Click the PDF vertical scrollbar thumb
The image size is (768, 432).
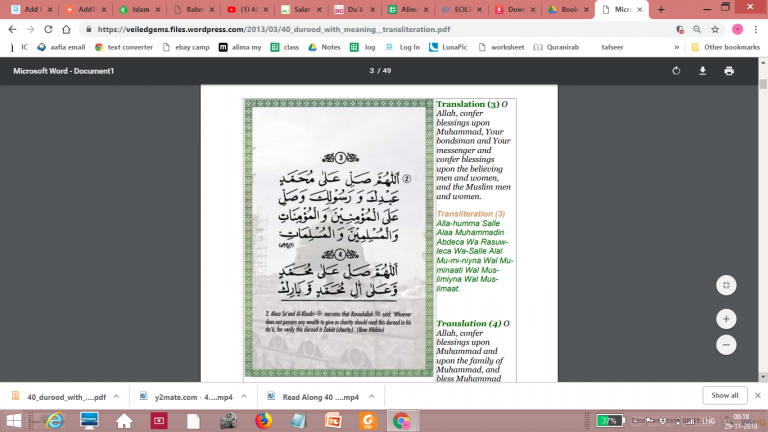[x=763, y=83]
